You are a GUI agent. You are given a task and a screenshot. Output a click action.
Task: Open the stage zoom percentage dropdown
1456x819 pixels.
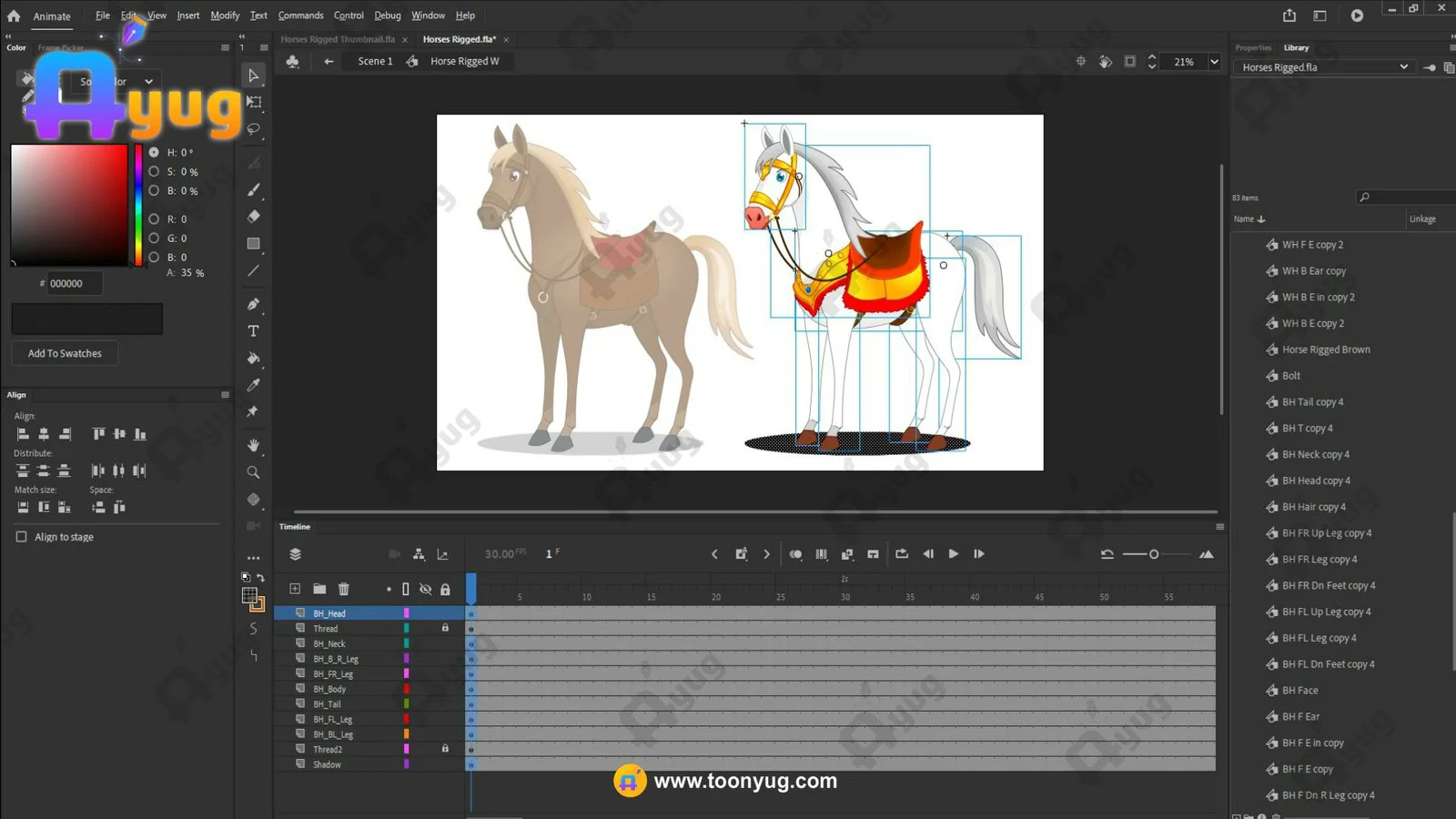coord(1214,62)
